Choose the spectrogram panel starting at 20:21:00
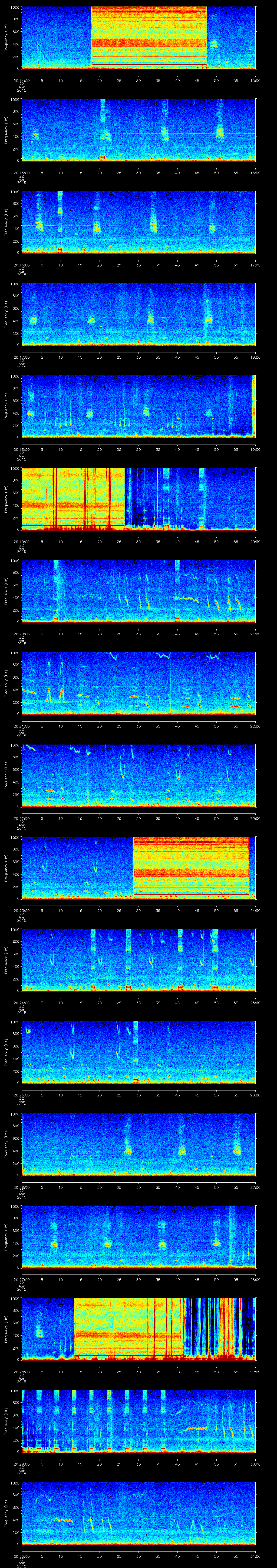The height and width of the screenshot is (1568, 277). tap(139, 683)
